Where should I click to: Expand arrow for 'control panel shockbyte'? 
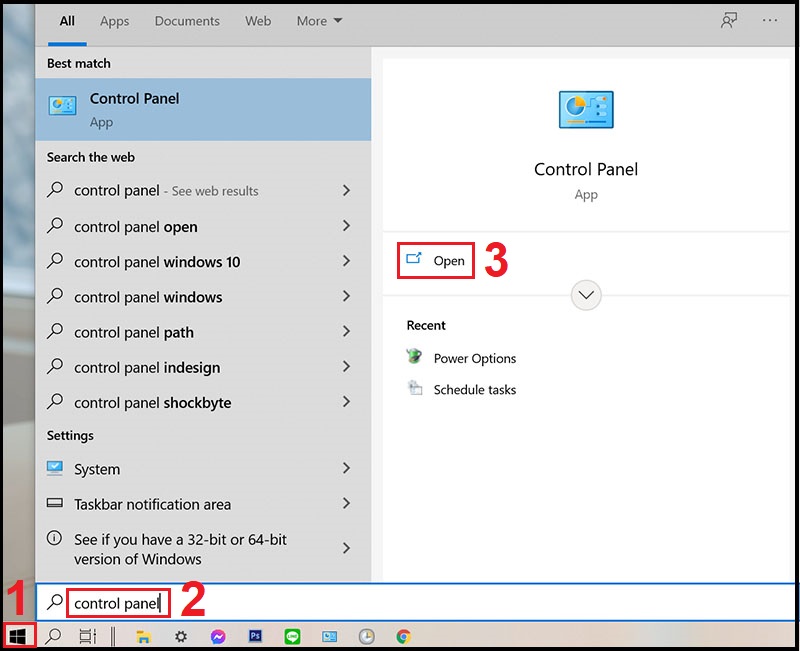(346, 402)
